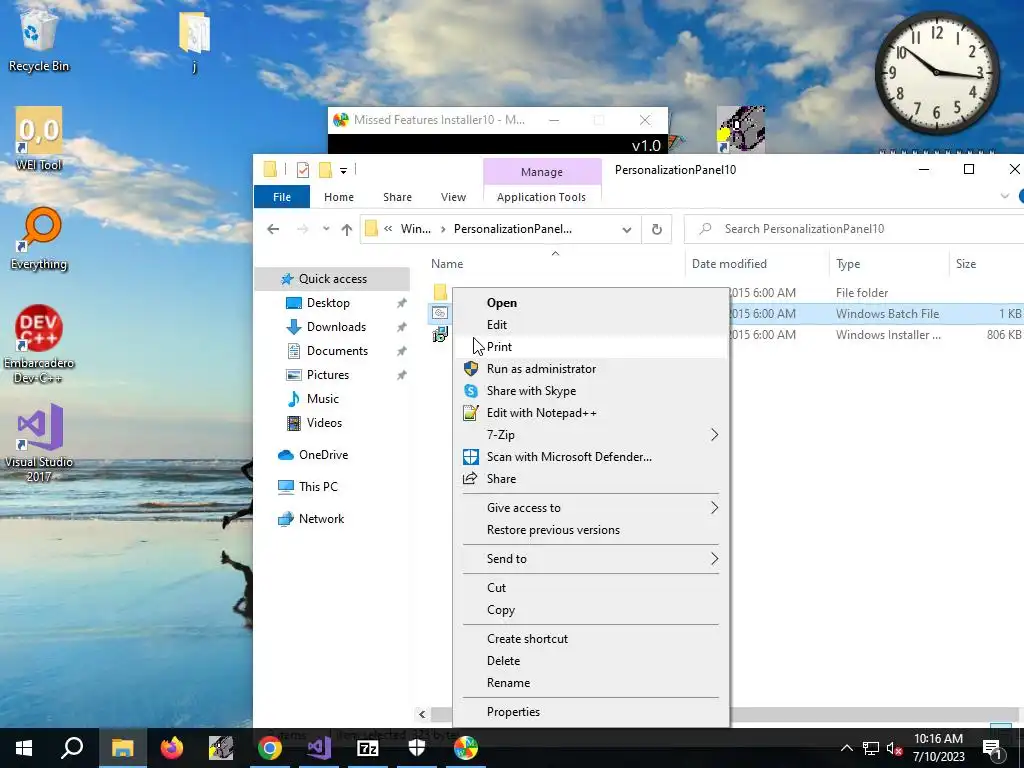
Task: Choose Edit from the context menu
Action: coord(591,325)
